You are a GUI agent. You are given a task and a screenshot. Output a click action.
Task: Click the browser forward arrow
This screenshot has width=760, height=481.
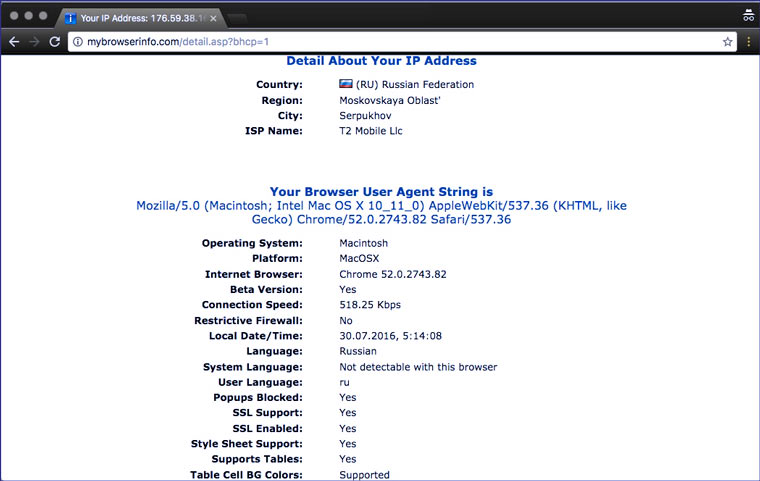point(34,42)
